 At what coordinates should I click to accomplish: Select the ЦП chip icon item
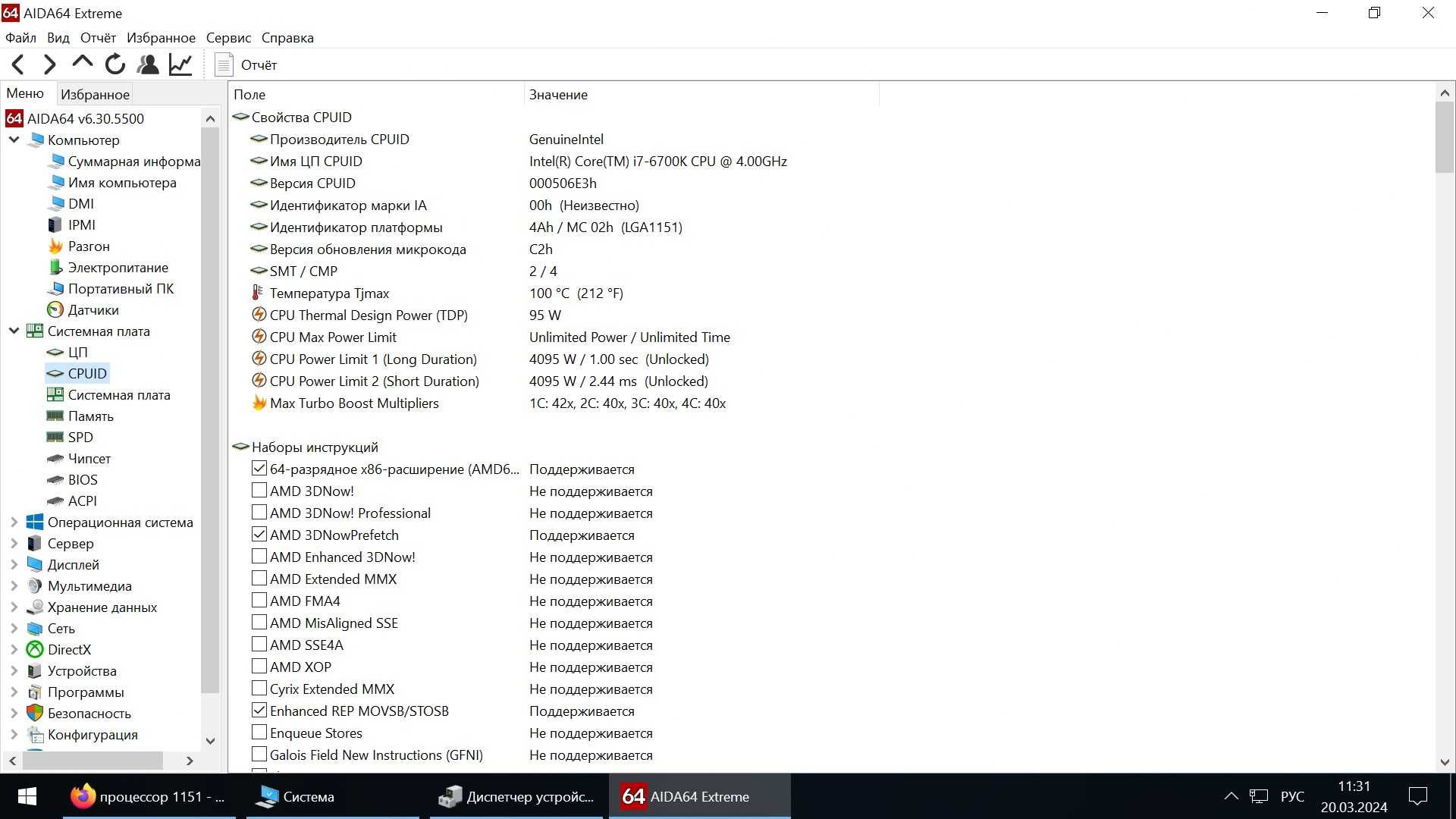pyautogui.click(x=55, y=352)
